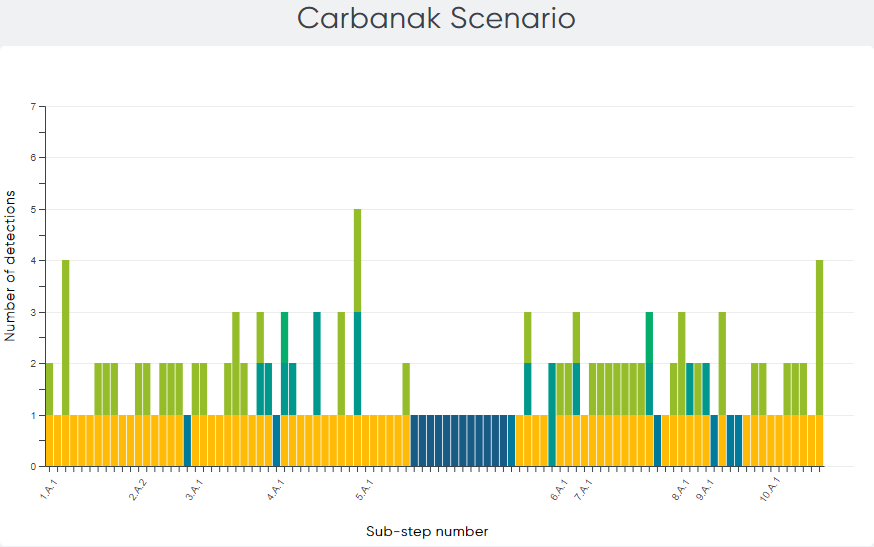Click the 8.A.1 x-axis label
This screenshot has width=874, height=547.
pos(680,489)
